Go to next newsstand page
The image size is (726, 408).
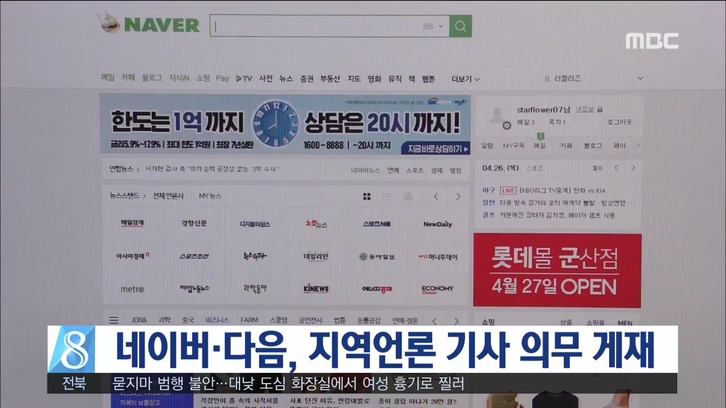coord(458,197)
